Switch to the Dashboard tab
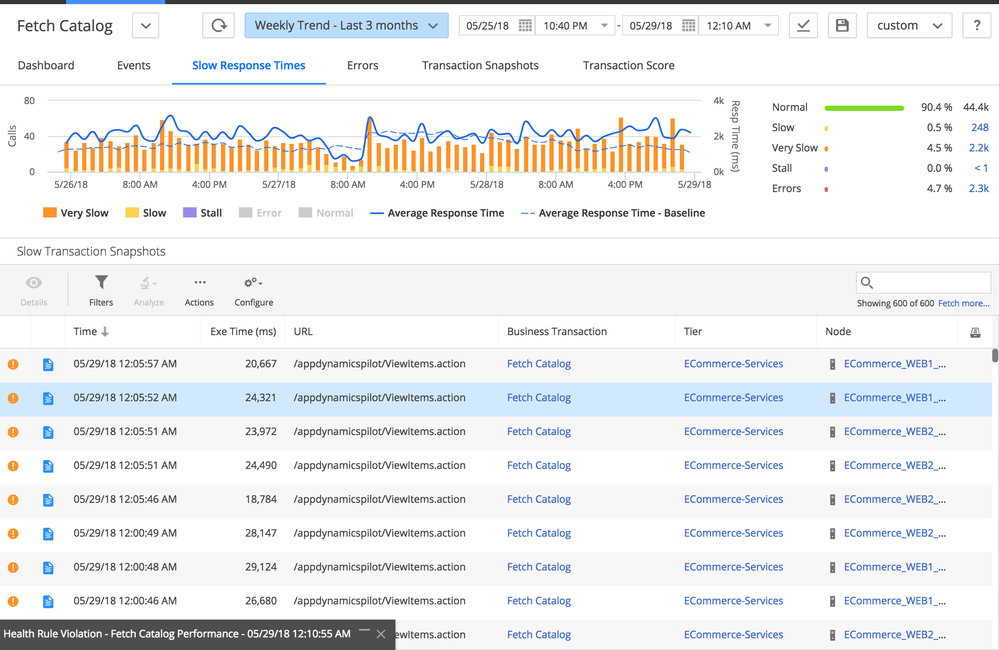The image size is (999, 650). (x=46, y=65)
